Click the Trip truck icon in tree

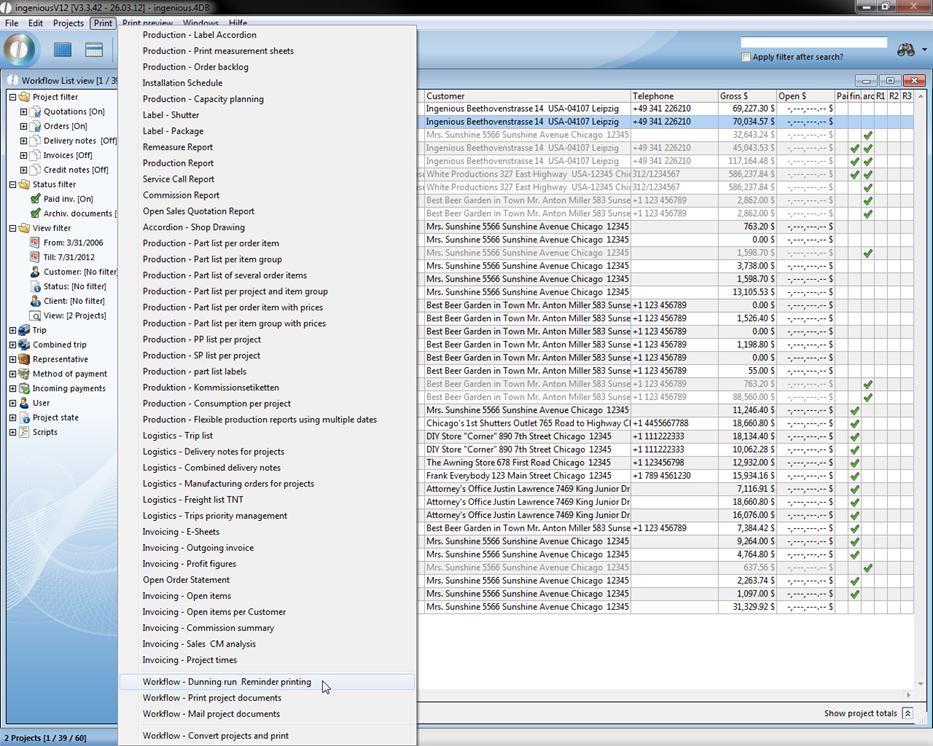(24, 330)
